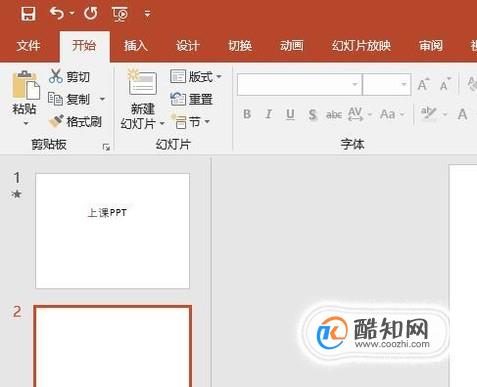Click the Undo arrow icon
This screenshot has width=477, height=387.
point(57,14)
